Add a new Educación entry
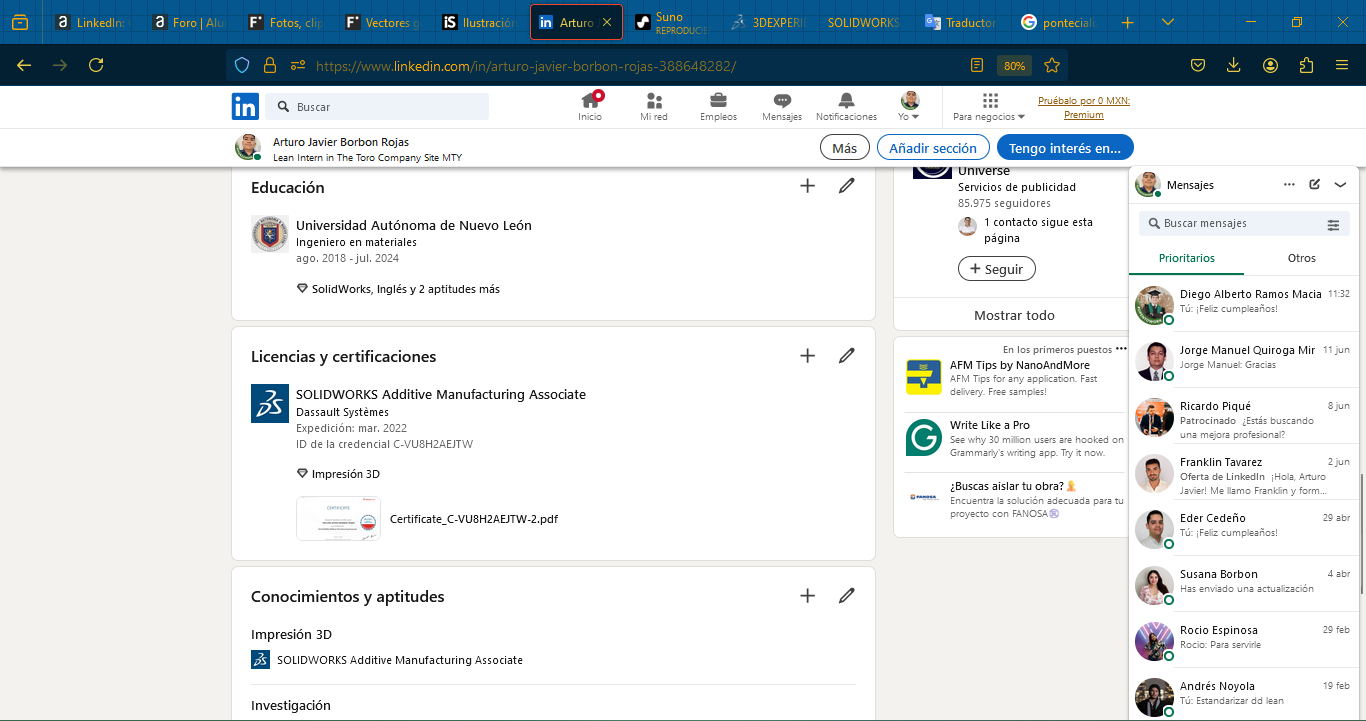 pyautogui.click(x=808, y=186)
